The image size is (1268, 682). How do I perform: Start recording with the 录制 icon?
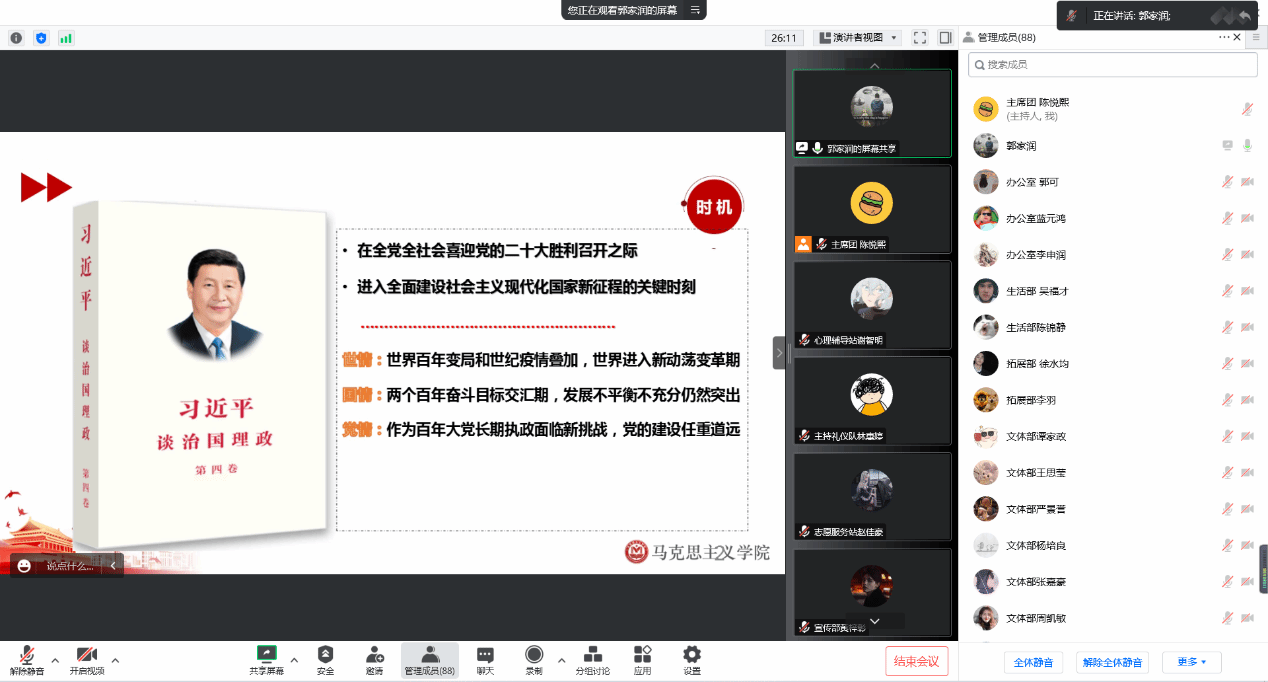(534, 654)
